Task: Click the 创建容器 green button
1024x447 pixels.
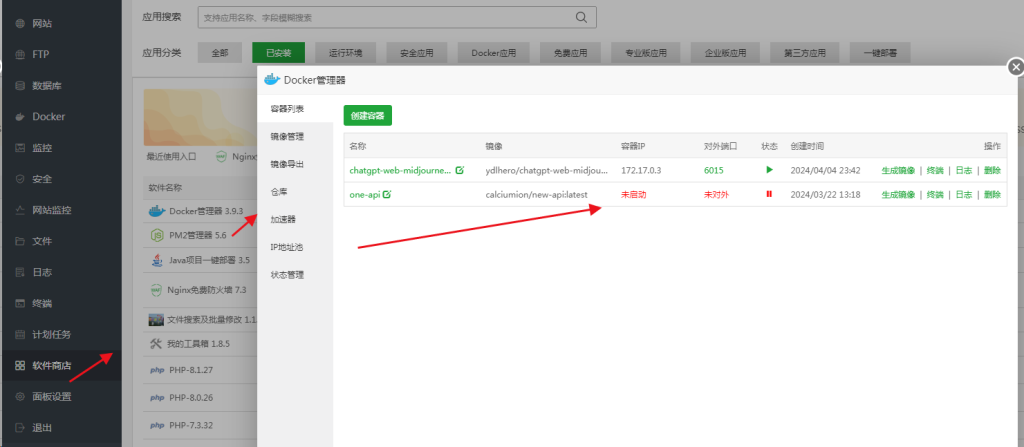Action: (x=368, y=116)
